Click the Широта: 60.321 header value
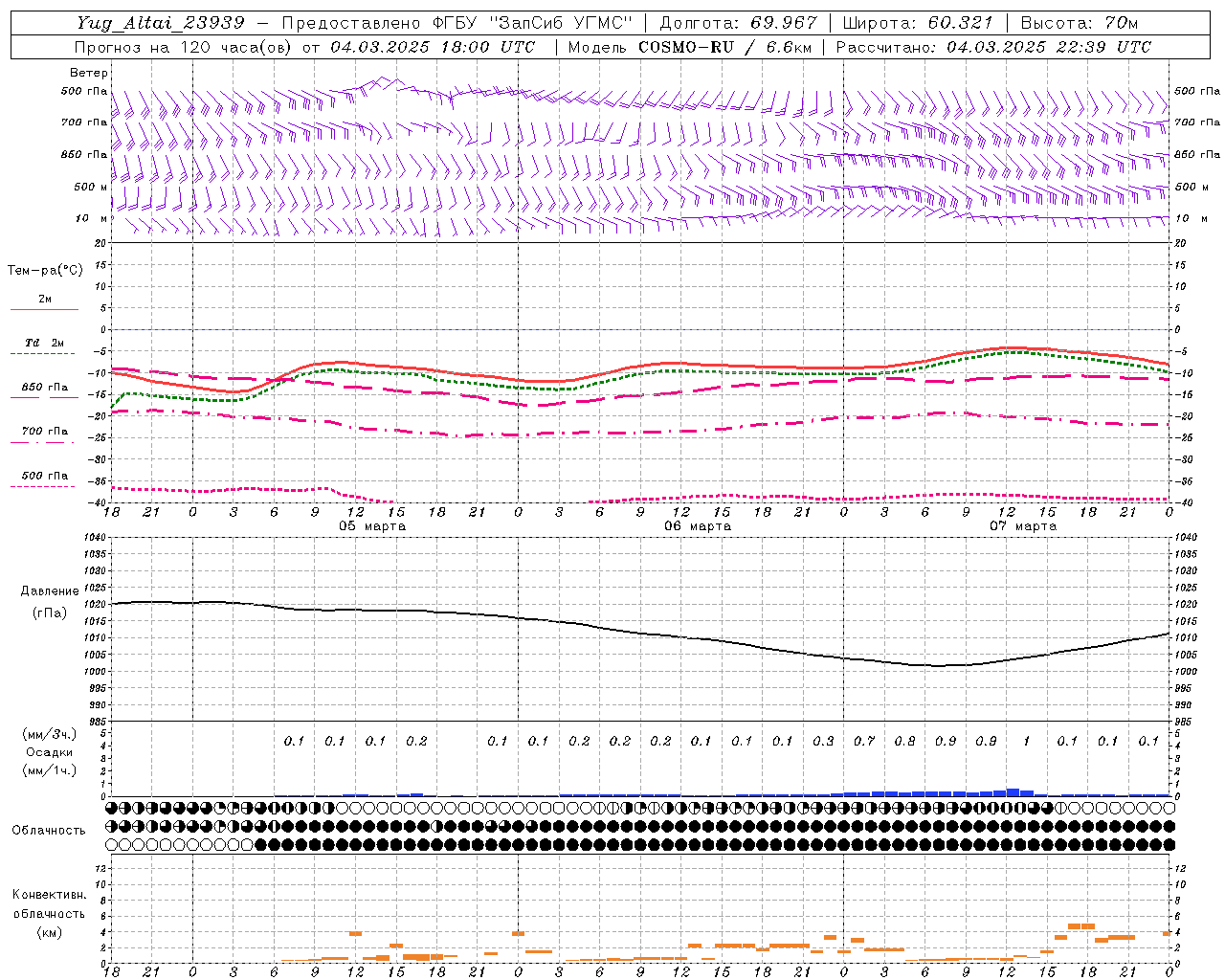Screen dimensions: 1225x980 click(x=919, y=23)
